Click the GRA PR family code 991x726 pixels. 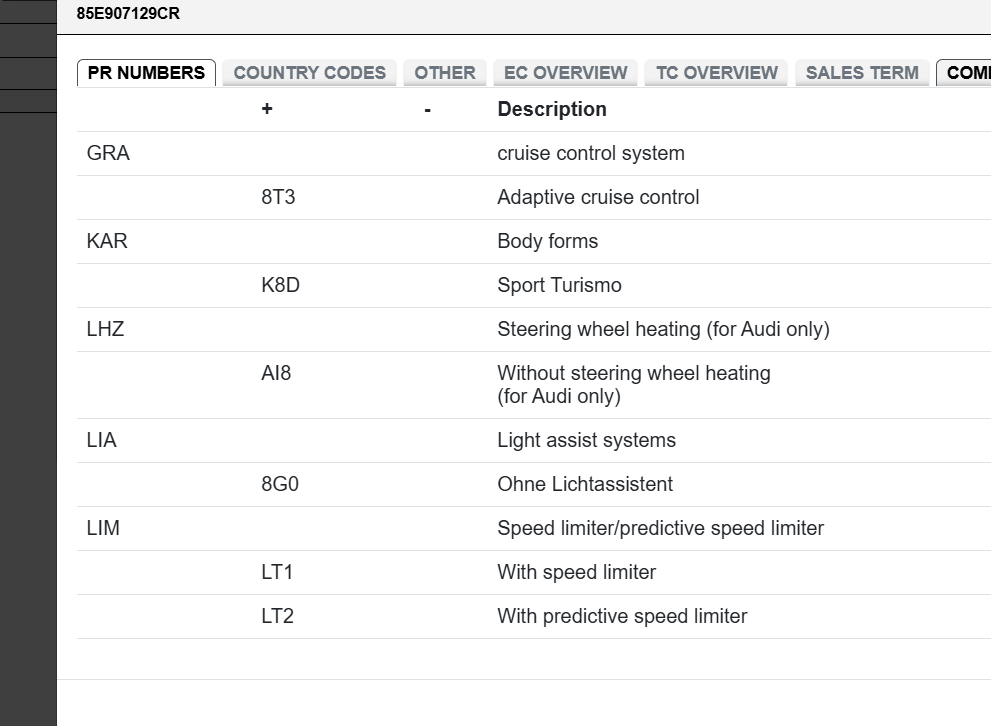point(108,154)
